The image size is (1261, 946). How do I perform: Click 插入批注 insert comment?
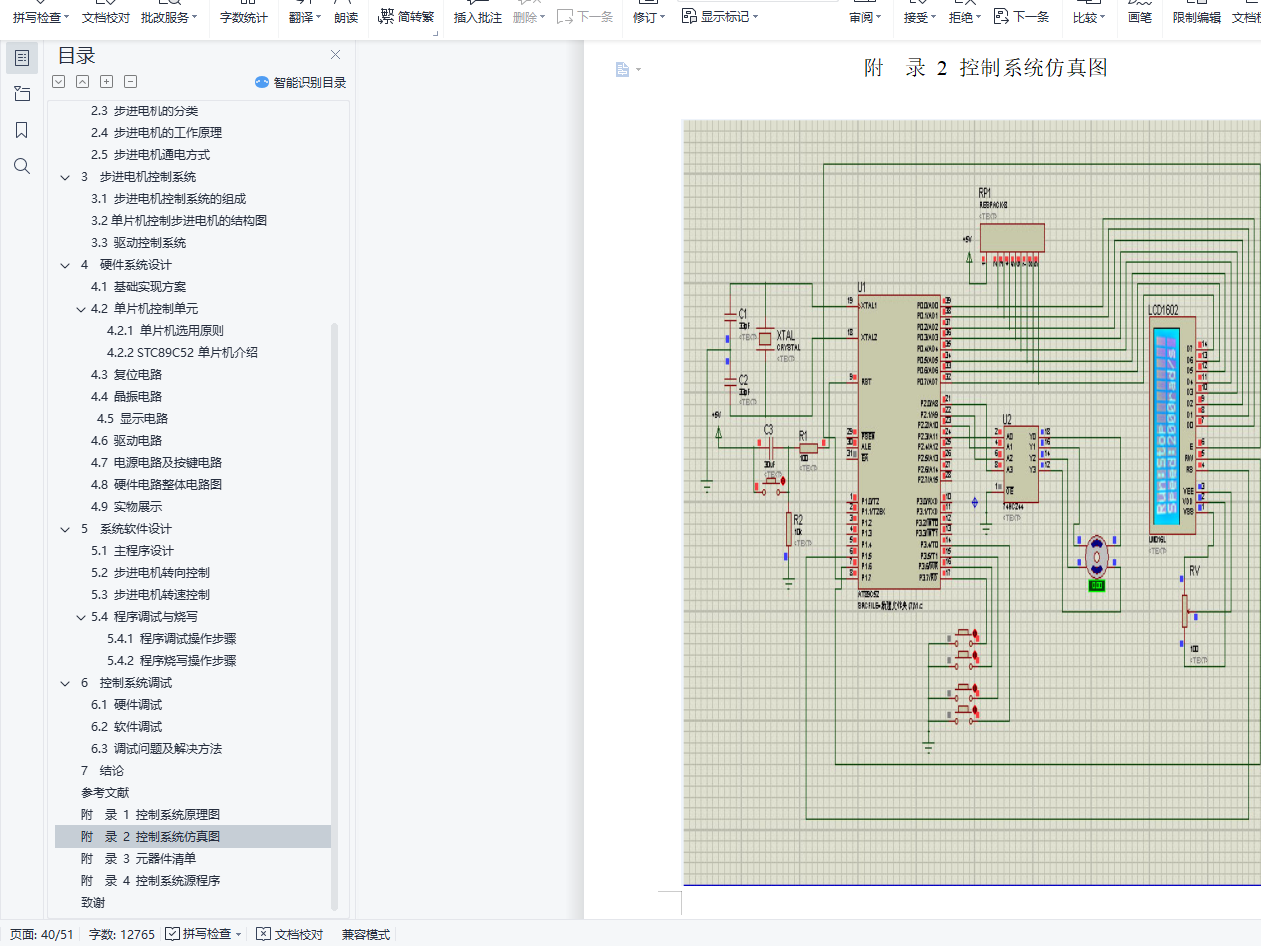click(478, 17)
